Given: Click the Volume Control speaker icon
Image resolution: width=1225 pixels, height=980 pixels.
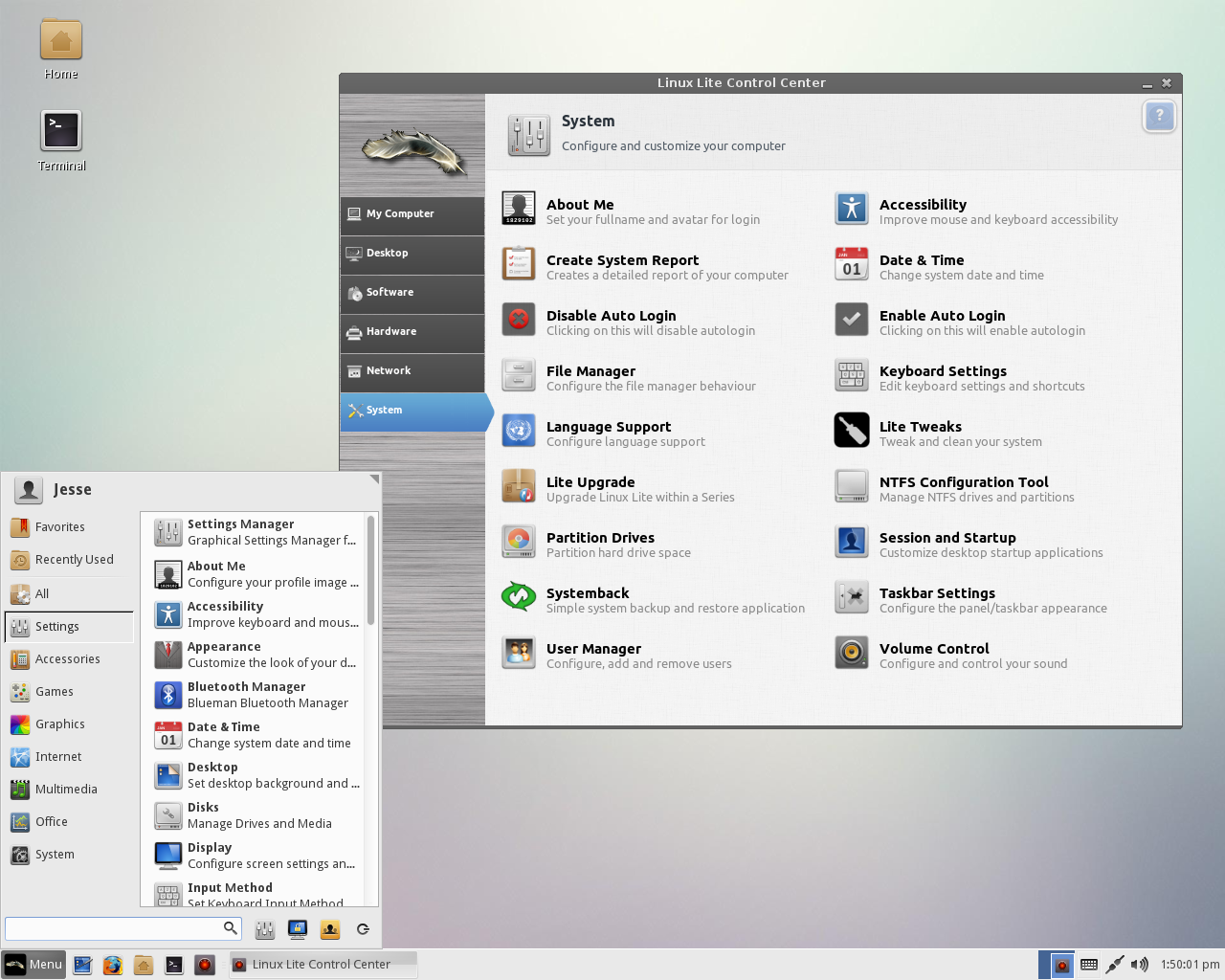Looking at the screenshot, I should click(x=851, y=653).
